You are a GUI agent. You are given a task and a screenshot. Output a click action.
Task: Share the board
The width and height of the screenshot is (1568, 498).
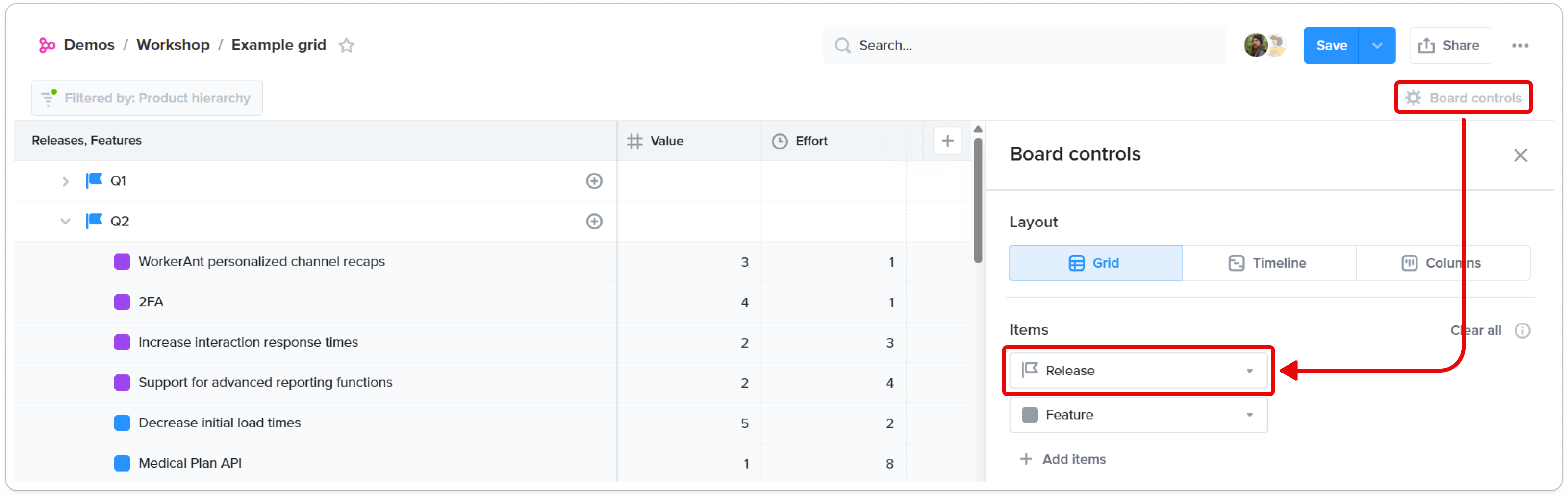tap(1450, 45)
